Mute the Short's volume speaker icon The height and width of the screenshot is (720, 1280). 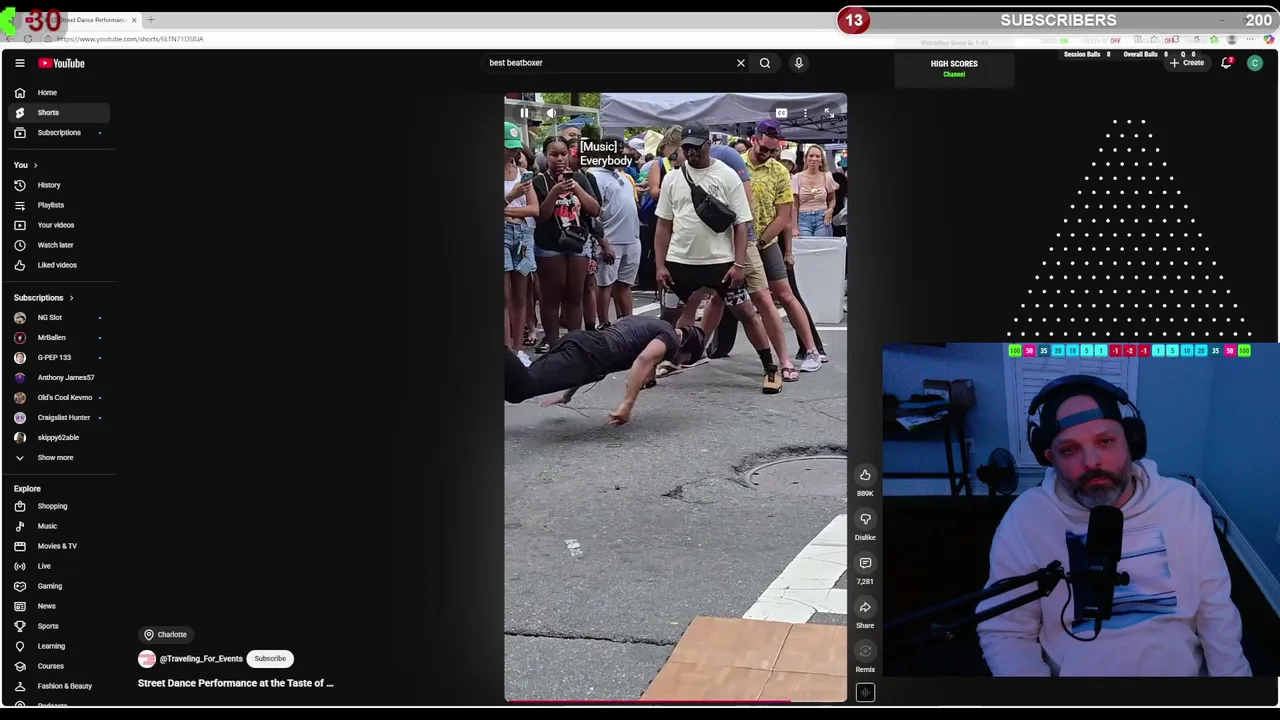tap(550, 113)
